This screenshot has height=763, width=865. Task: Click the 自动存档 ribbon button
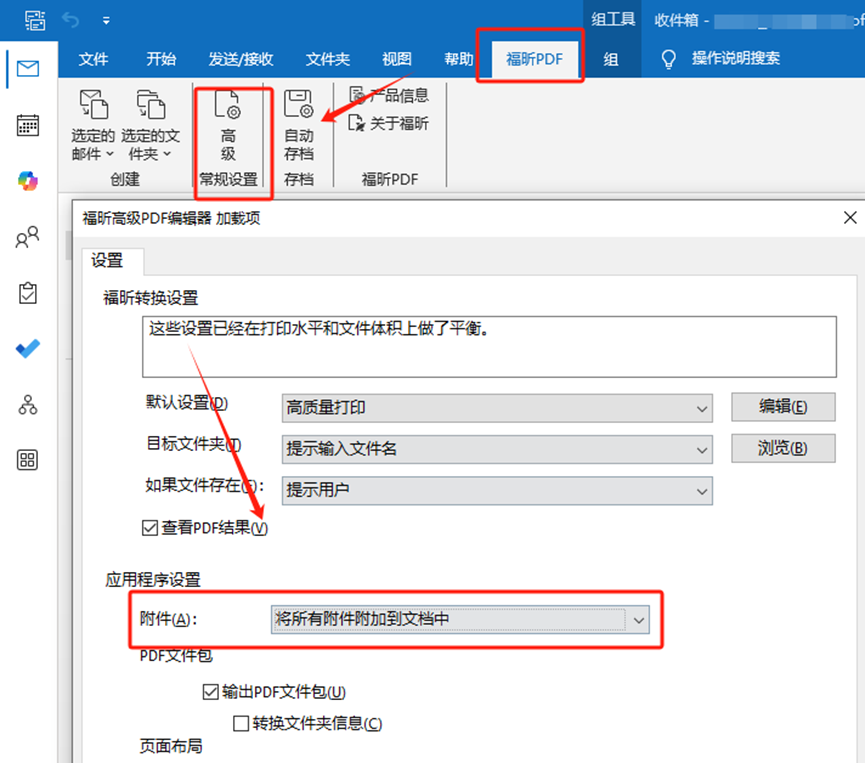tap(298, 125)
